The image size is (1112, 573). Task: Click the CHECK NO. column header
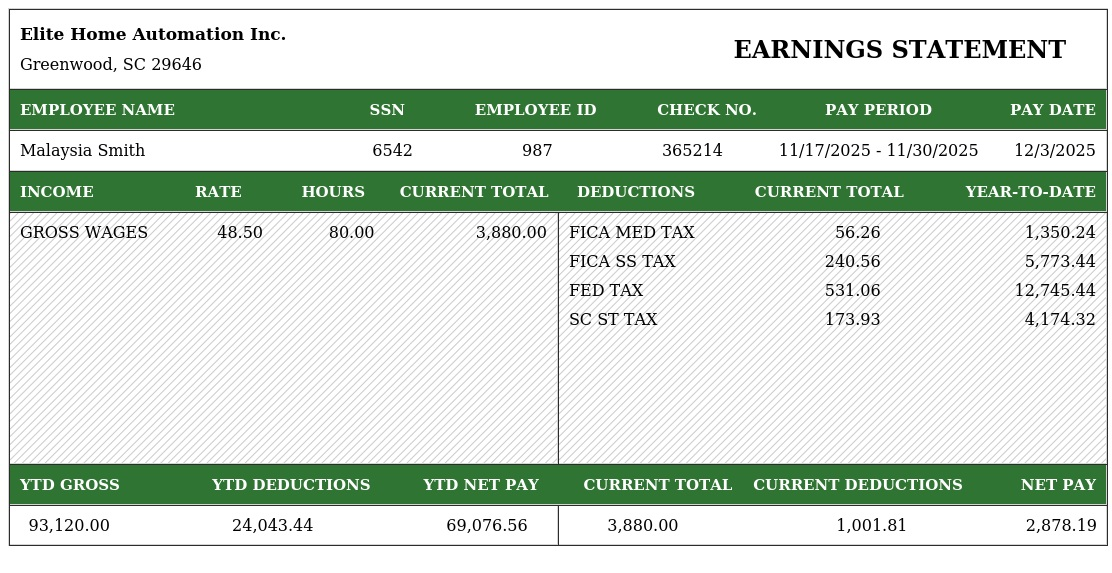point(706,110)
